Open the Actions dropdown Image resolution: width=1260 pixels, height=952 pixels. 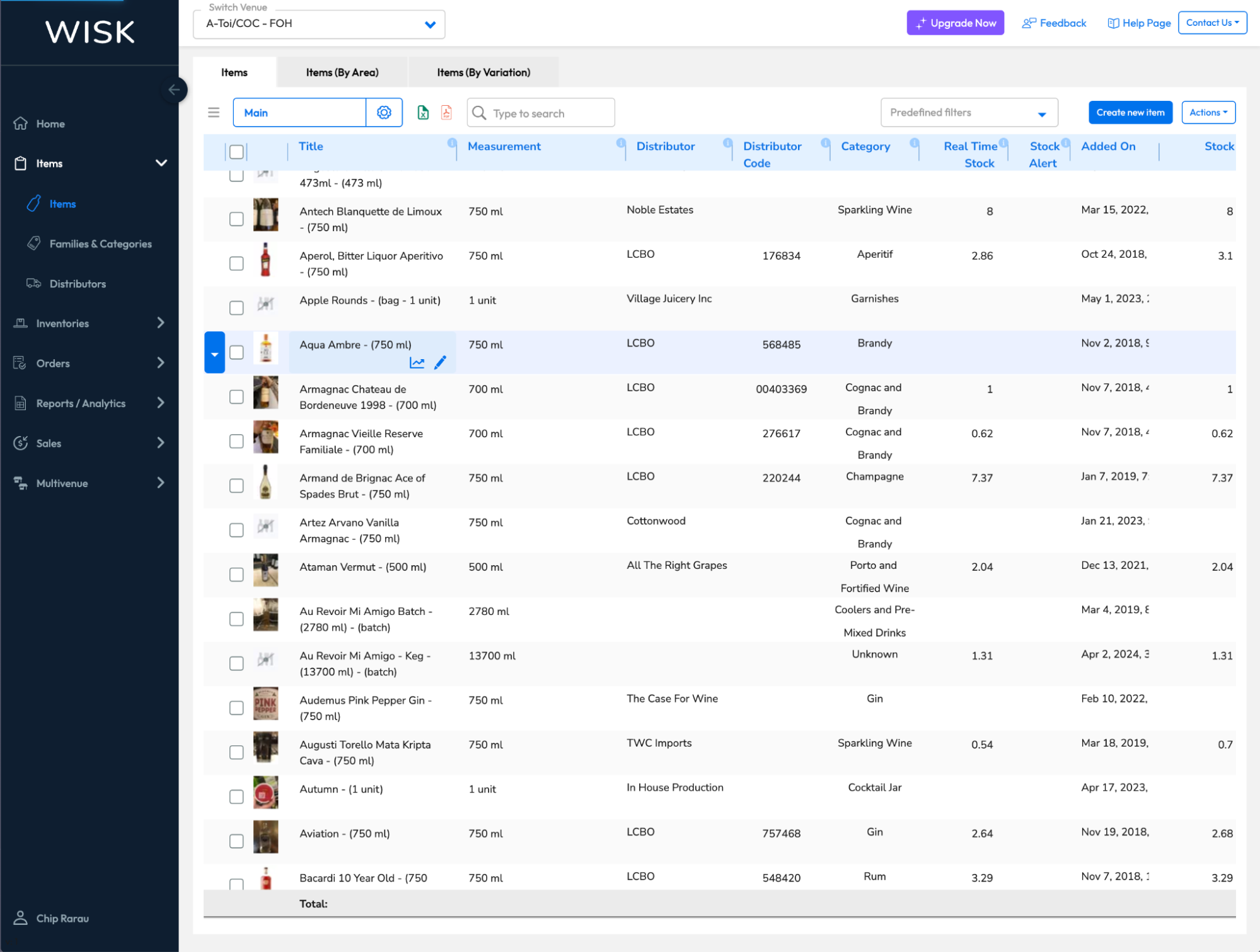[x=1208, y=112]
